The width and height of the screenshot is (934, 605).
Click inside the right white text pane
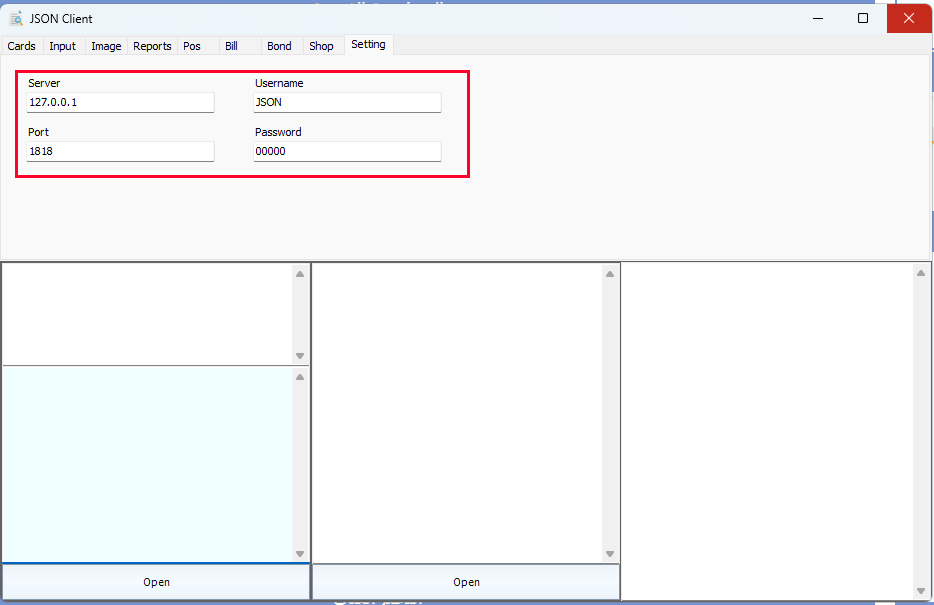pos(767,431)
